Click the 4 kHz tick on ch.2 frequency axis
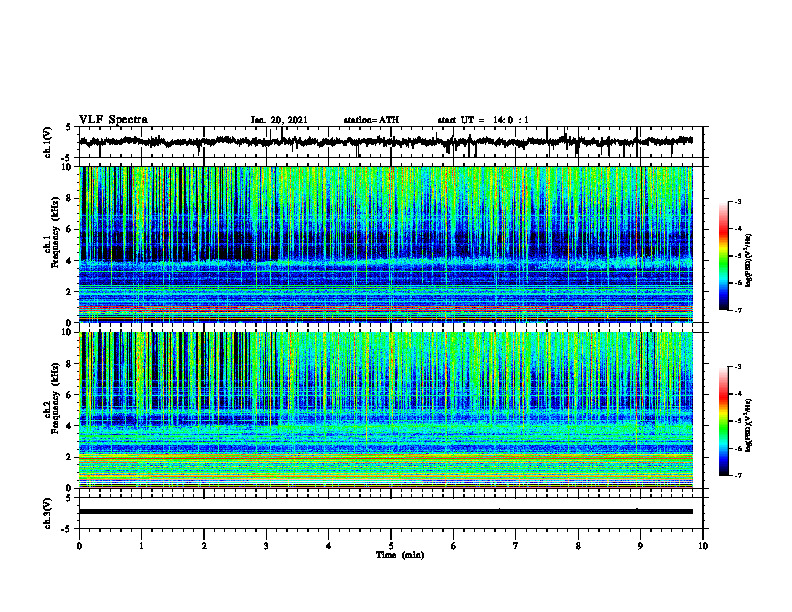This screenshot has height=612, width=792. tap(70, 427)
